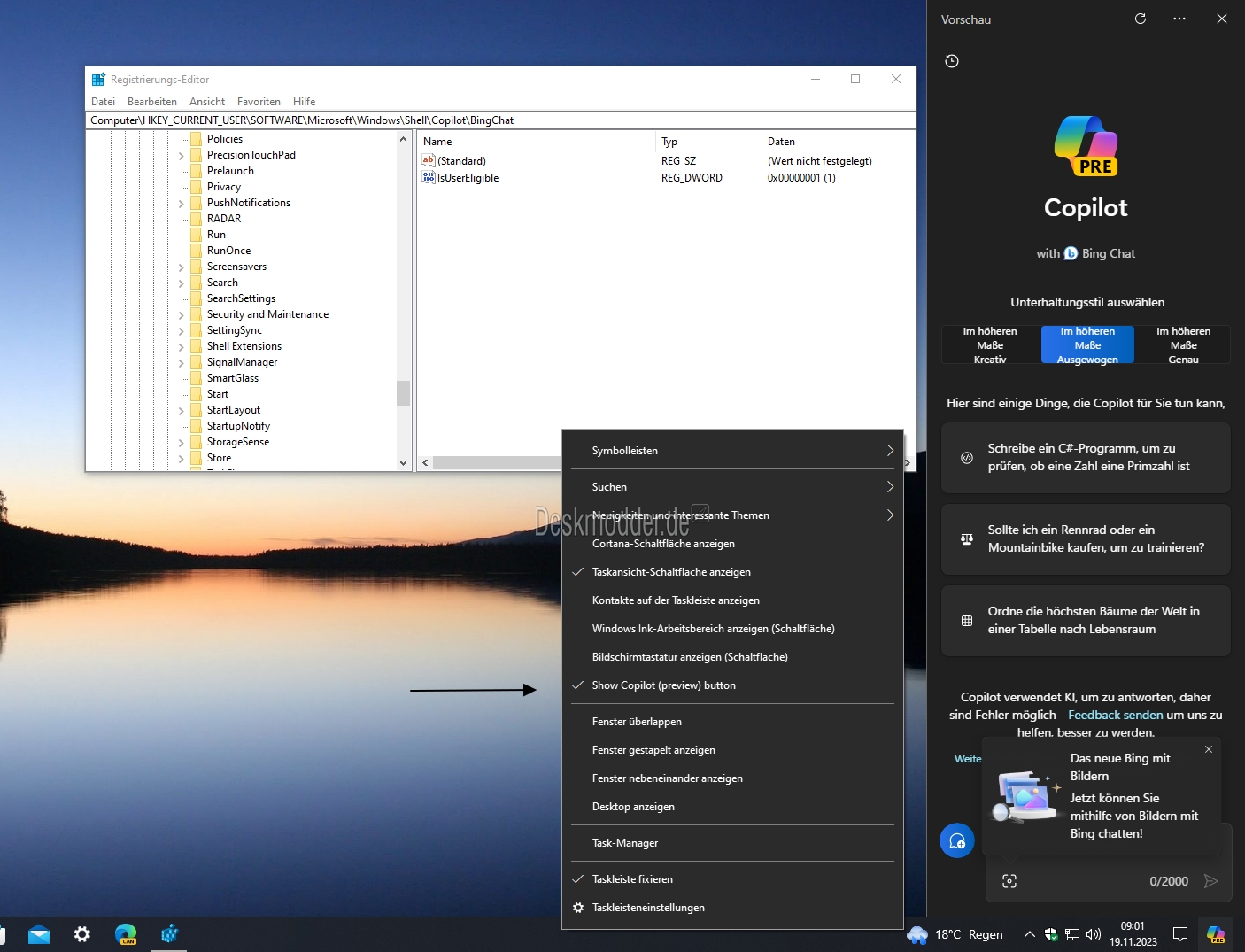Image resolution: width=1245 pixels, height=952 pixels.
Task: Expand the 'Security and Maintenance' key
Action: coord(182,314)
